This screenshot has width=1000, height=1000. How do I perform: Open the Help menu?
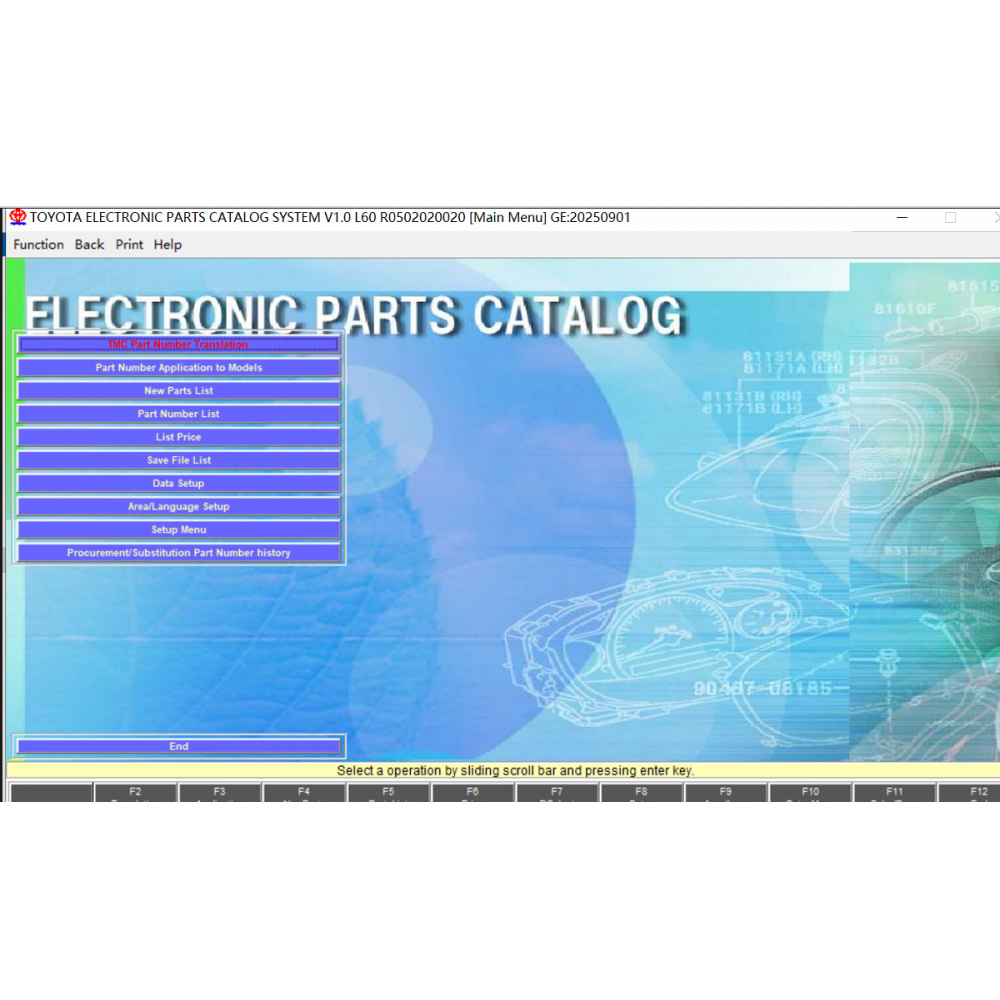[x=168, y=245]
